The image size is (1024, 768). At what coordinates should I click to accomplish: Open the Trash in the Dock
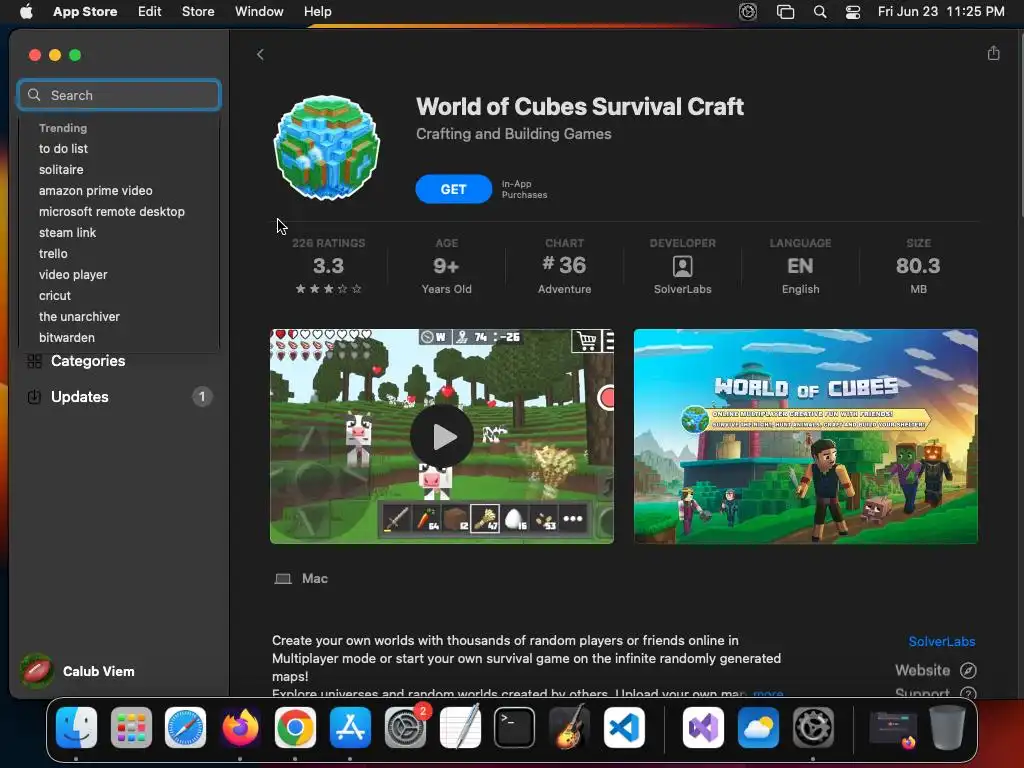[947, 727]
